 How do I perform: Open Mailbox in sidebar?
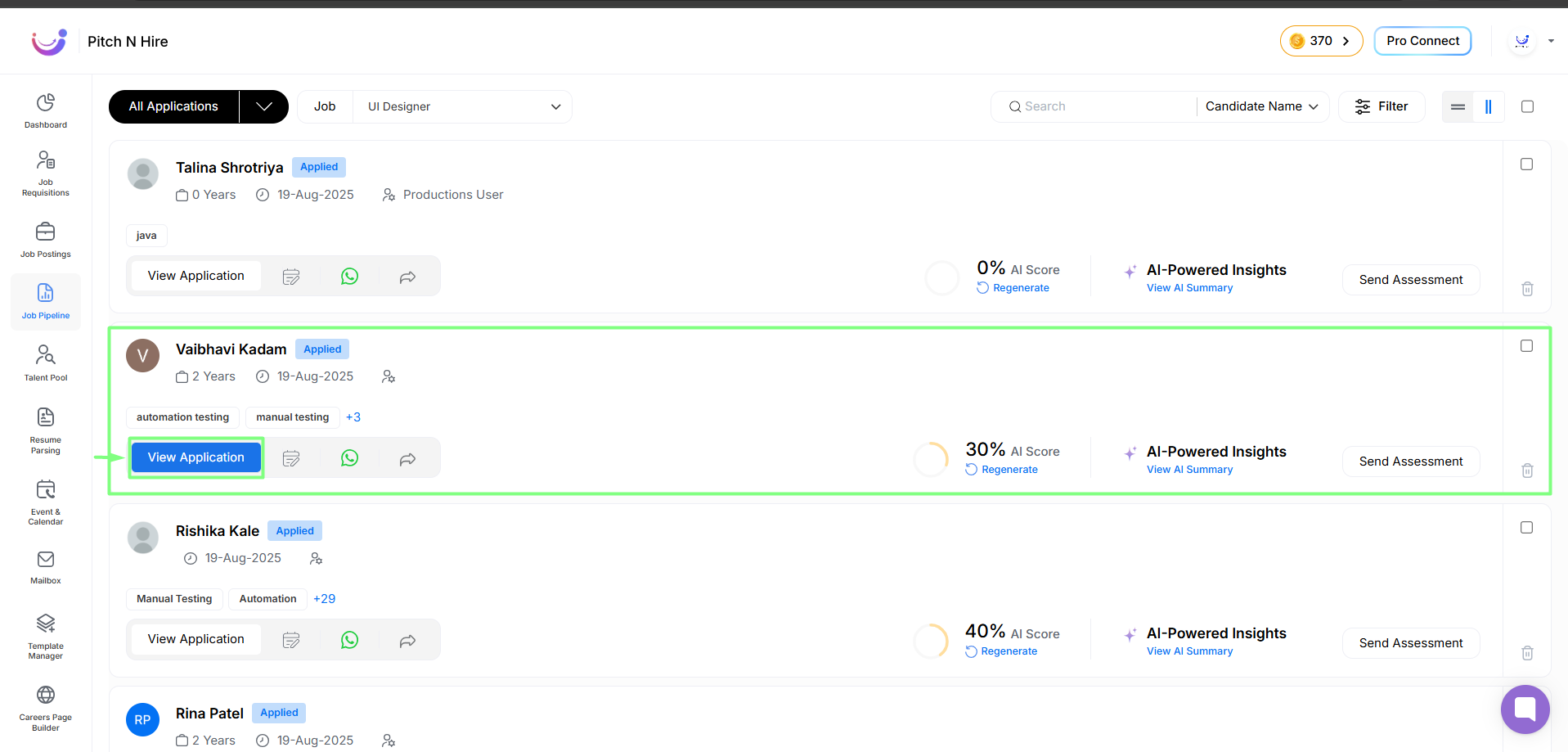coord(46,568)
